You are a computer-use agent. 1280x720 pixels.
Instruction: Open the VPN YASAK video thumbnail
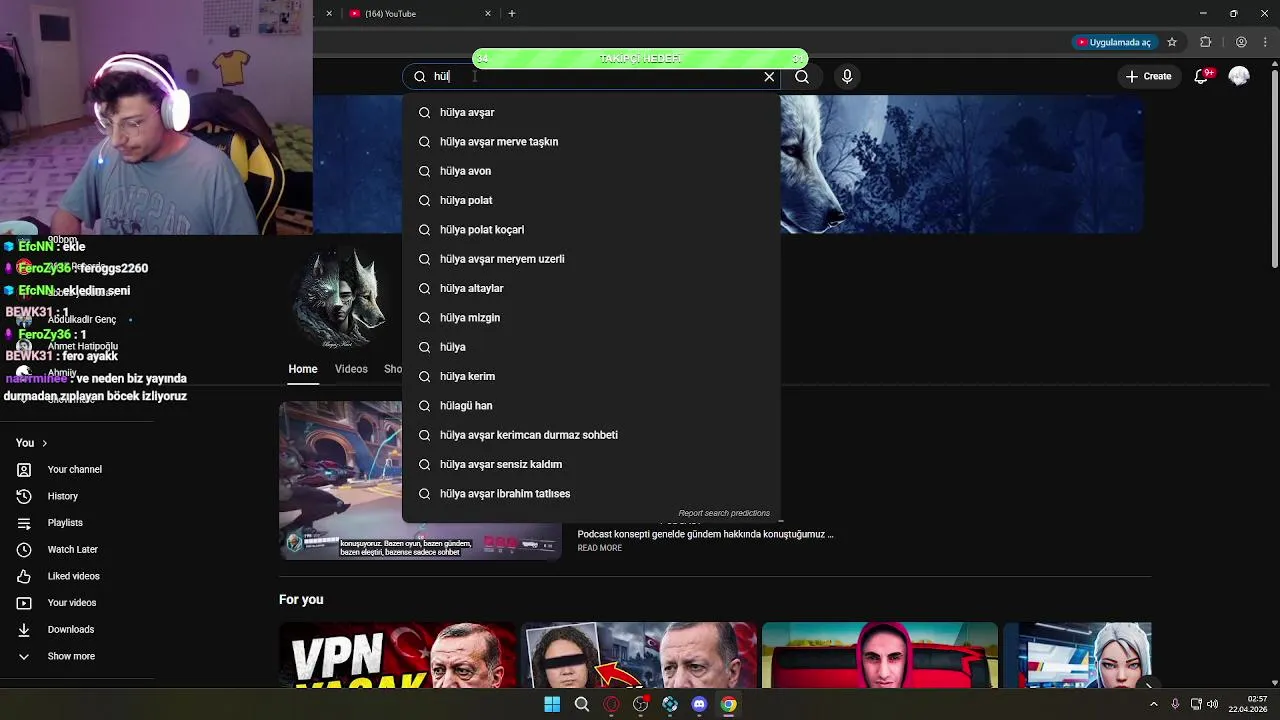click(x=398, y=655)
